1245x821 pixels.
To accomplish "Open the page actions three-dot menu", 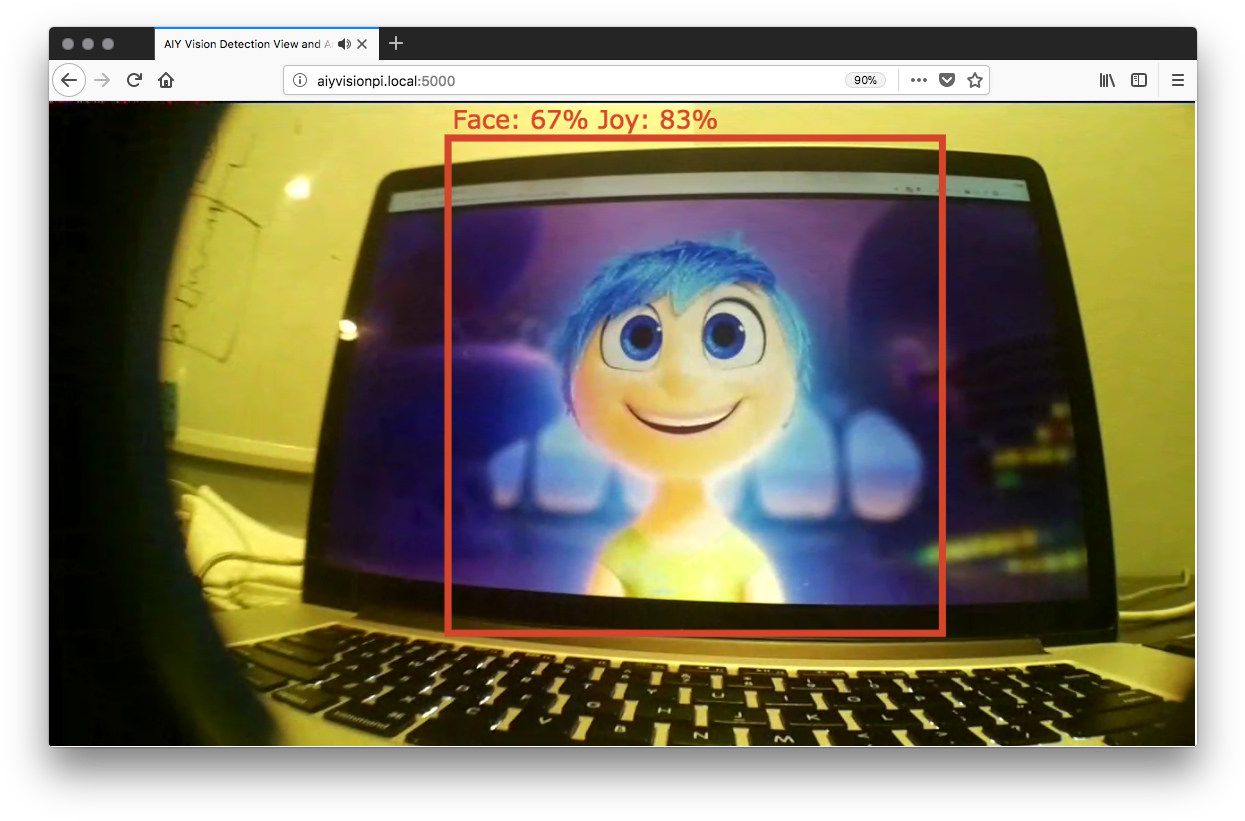I will [x=919, y=80].
